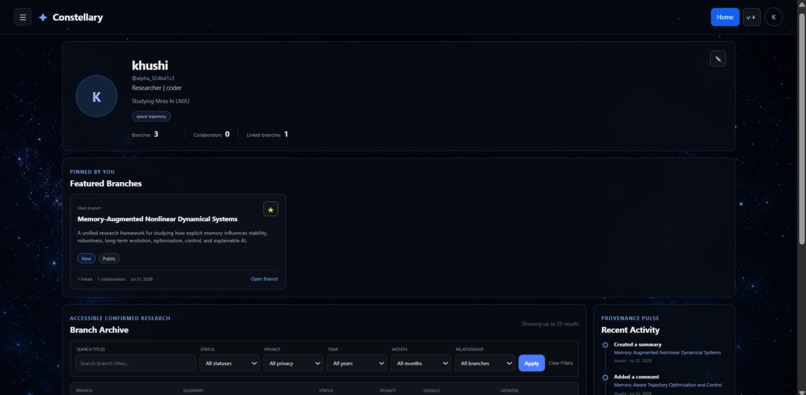Click the 'space trajectory' tag chip
The width and height of the screenshot is (806, 395).
point(151,117)
